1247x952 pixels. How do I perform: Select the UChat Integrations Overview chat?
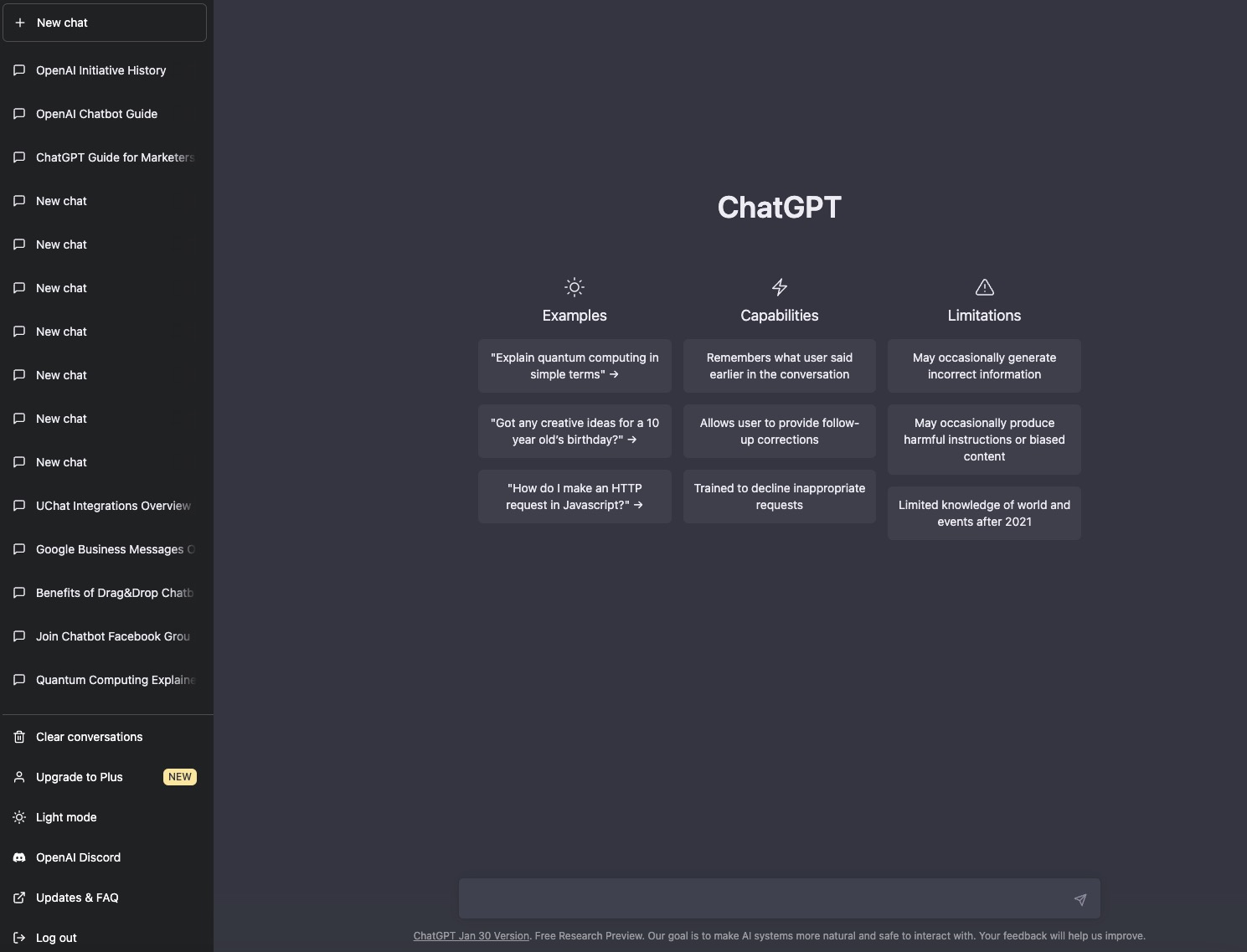click(113, 506)
